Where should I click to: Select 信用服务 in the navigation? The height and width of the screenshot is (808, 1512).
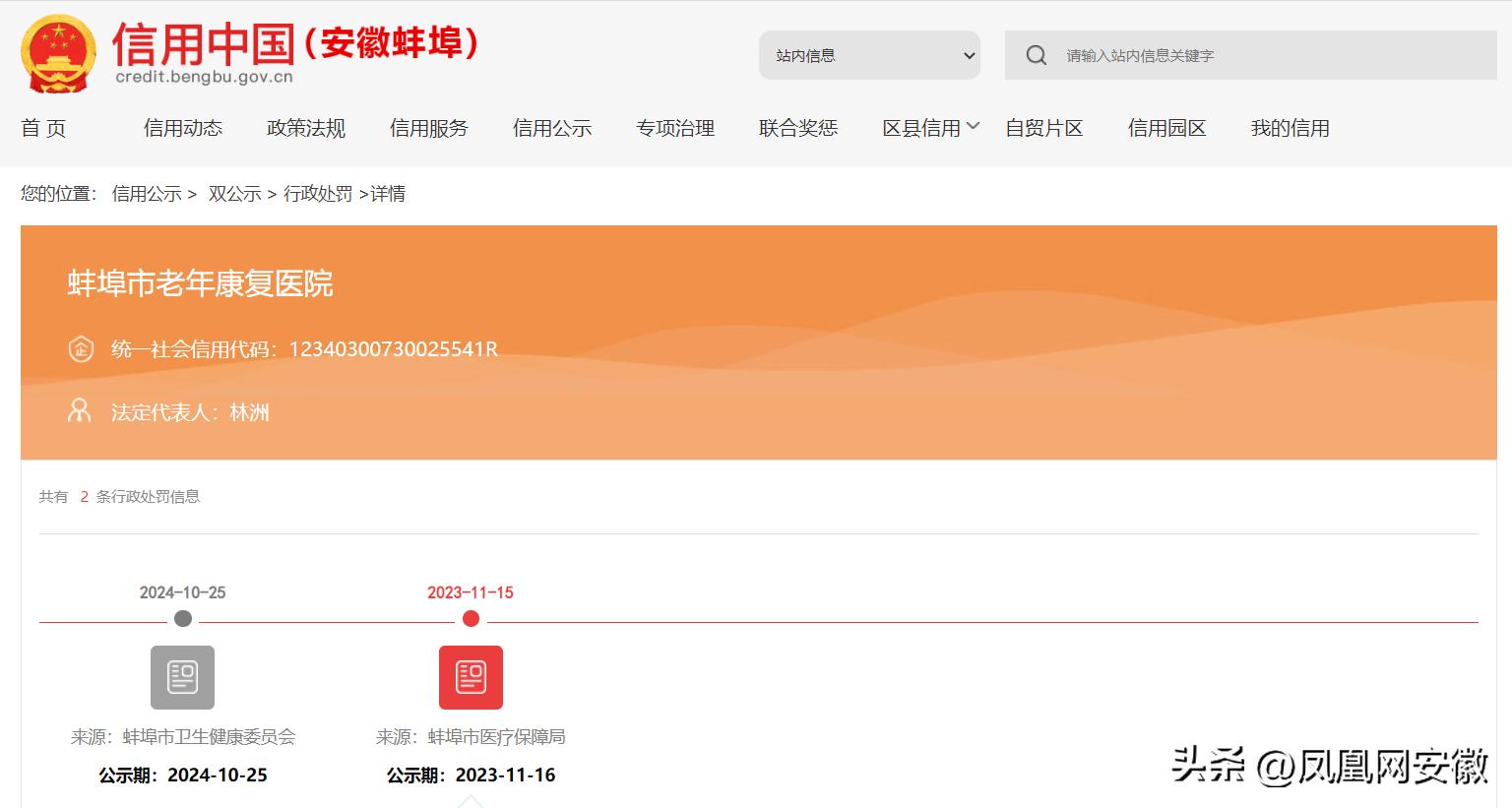tap(429, 128)
